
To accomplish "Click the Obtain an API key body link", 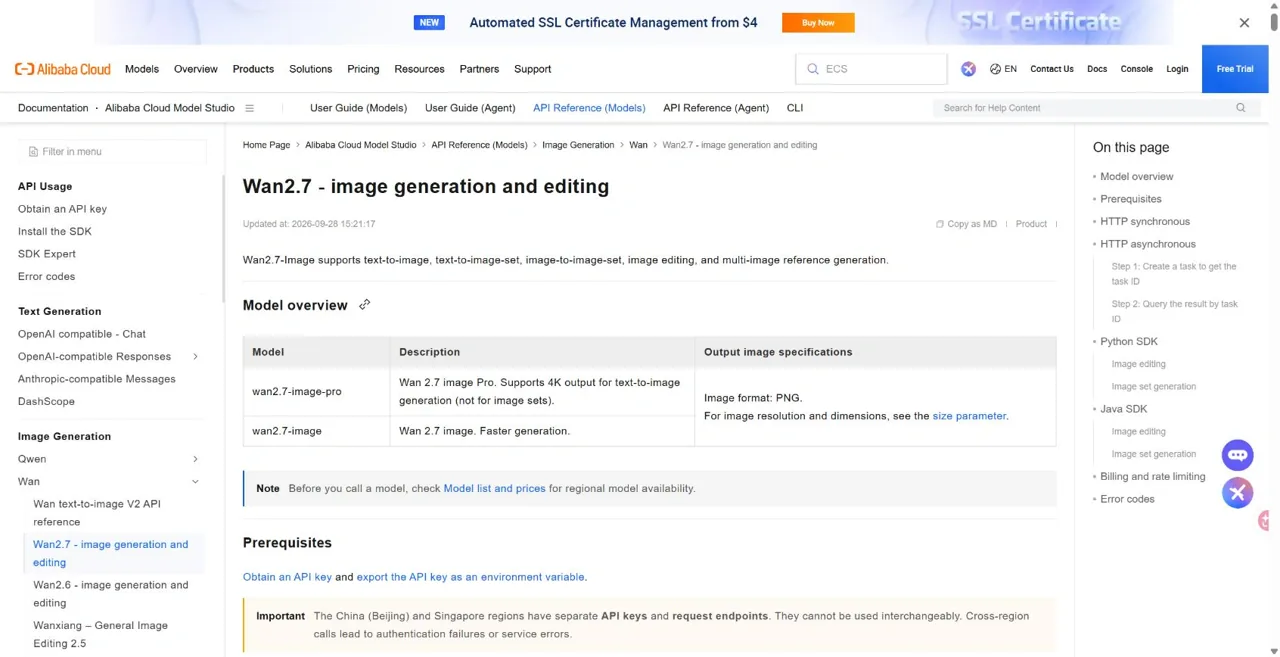I will pos(287,577).
